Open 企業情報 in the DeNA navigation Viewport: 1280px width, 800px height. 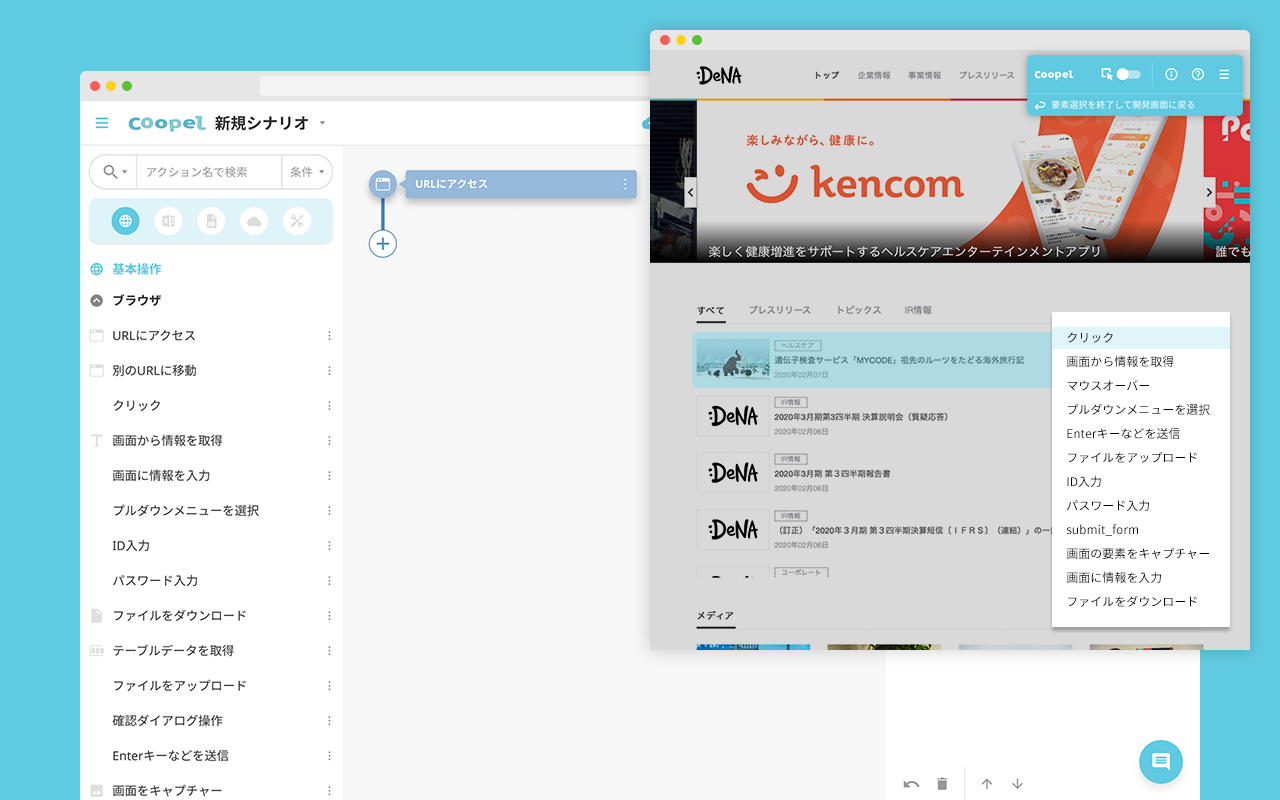(874, 75)
